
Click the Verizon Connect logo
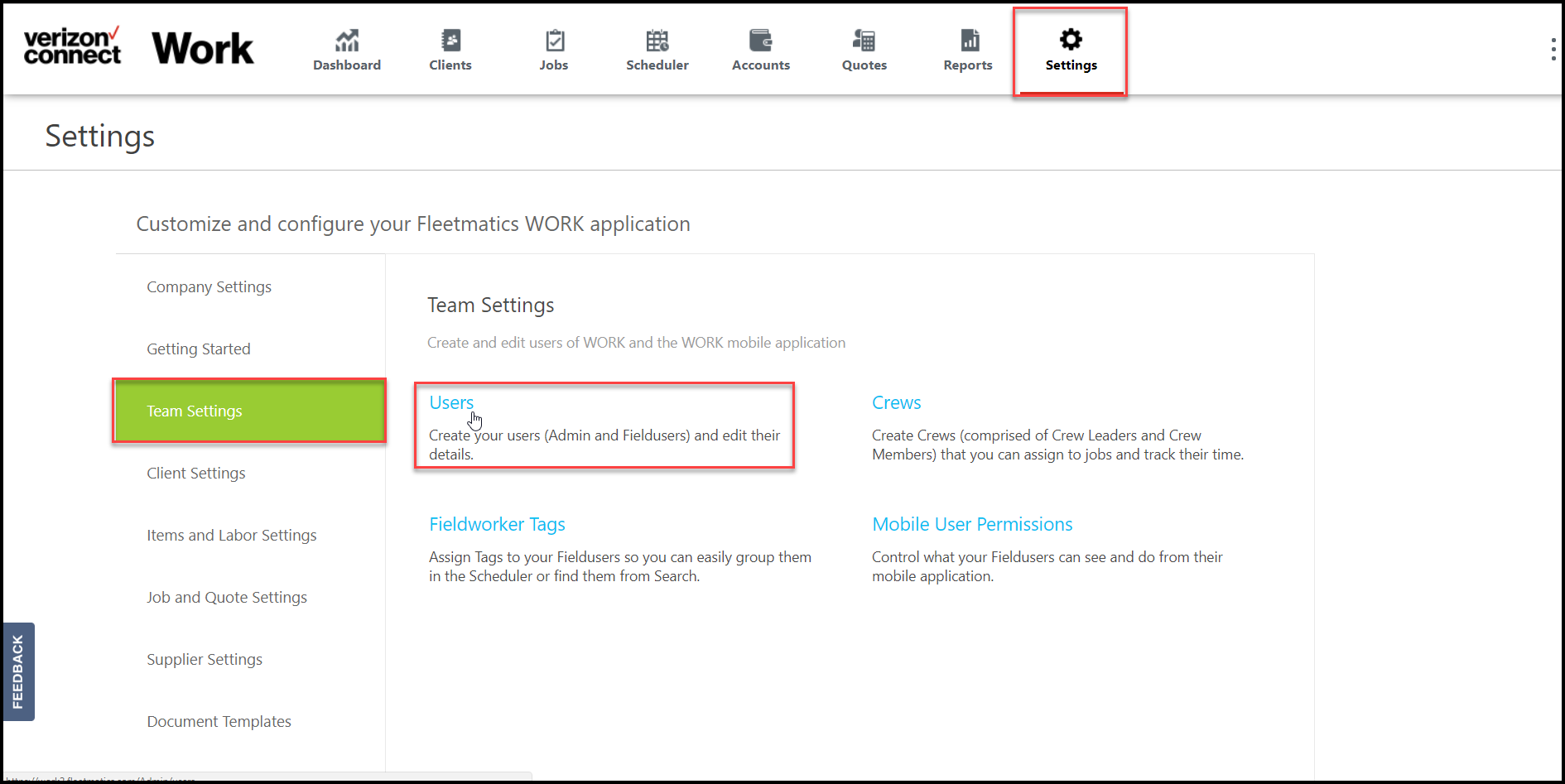click(73, 46)
